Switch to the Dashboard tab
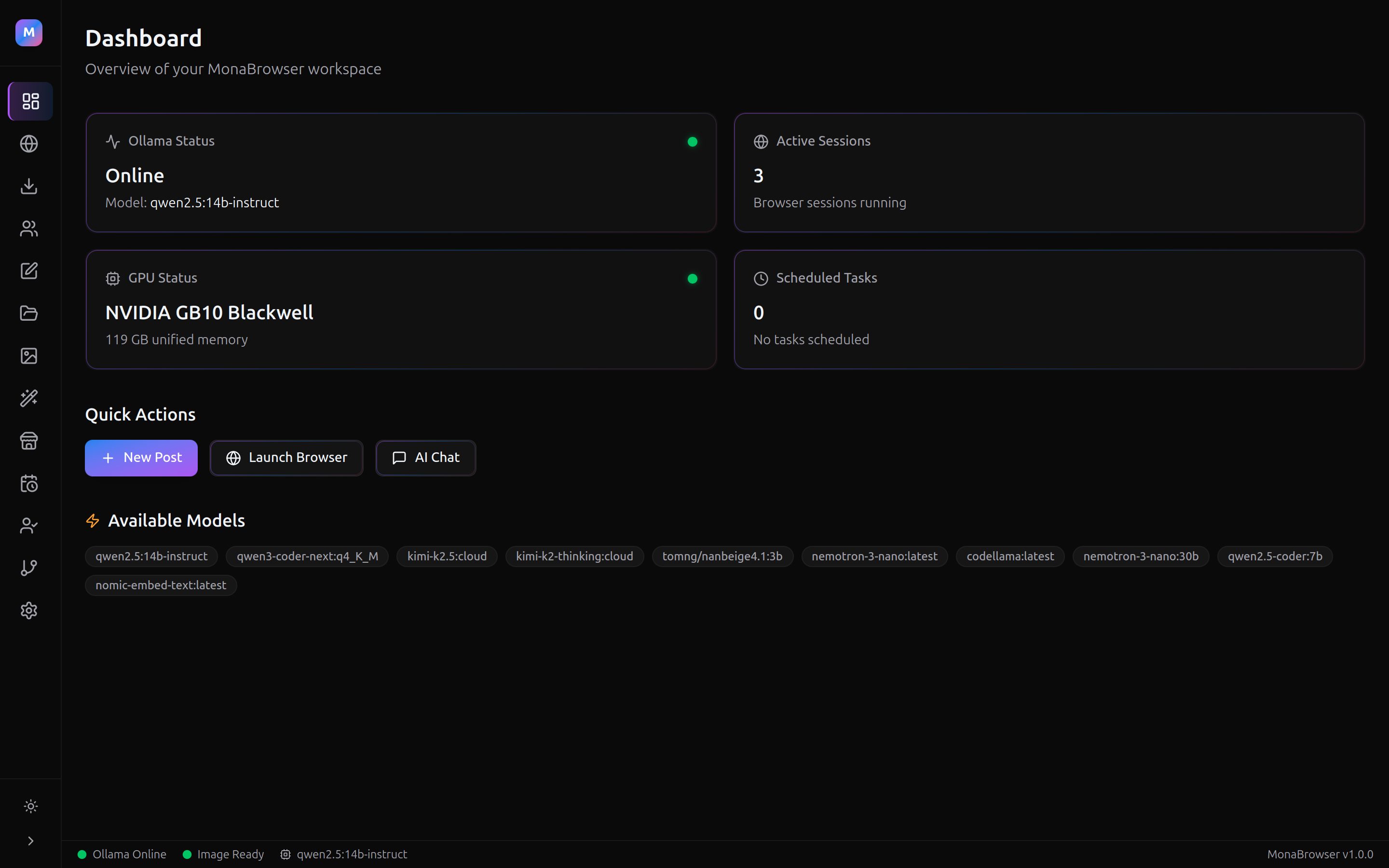Image resolution: width=1389 pixels, height=868 pixels. [29, 101]
